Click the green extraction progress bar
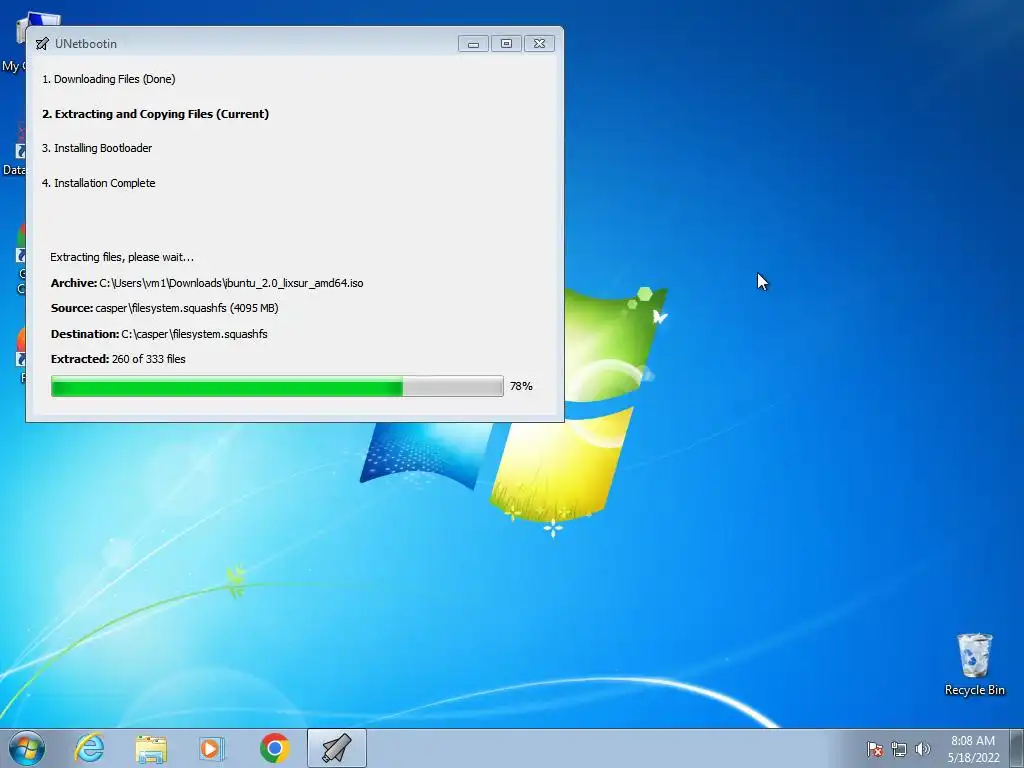 click(277, 386)
